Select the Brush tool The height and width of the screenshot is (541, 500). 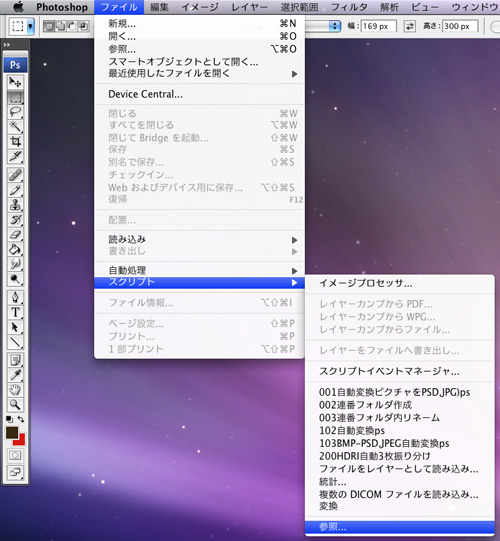click(15, 190)
